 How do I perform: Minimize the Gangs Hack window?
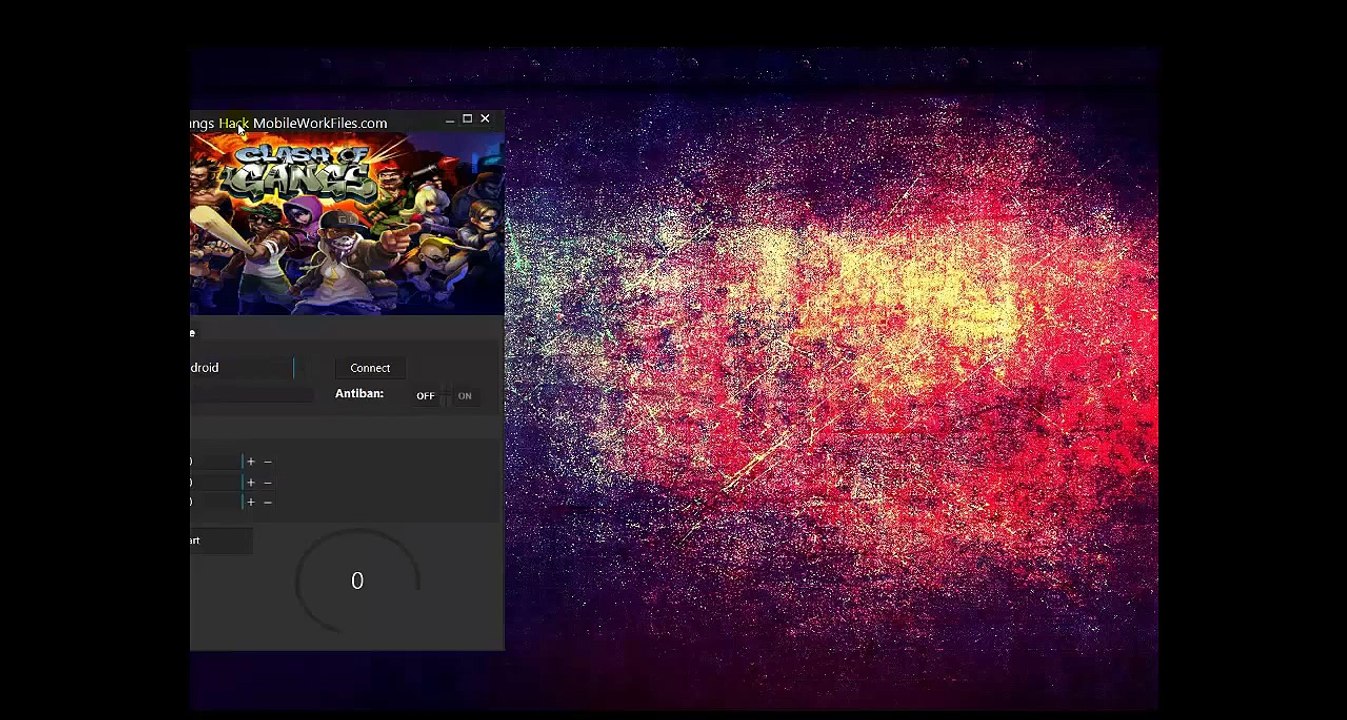tap(449, 120)
